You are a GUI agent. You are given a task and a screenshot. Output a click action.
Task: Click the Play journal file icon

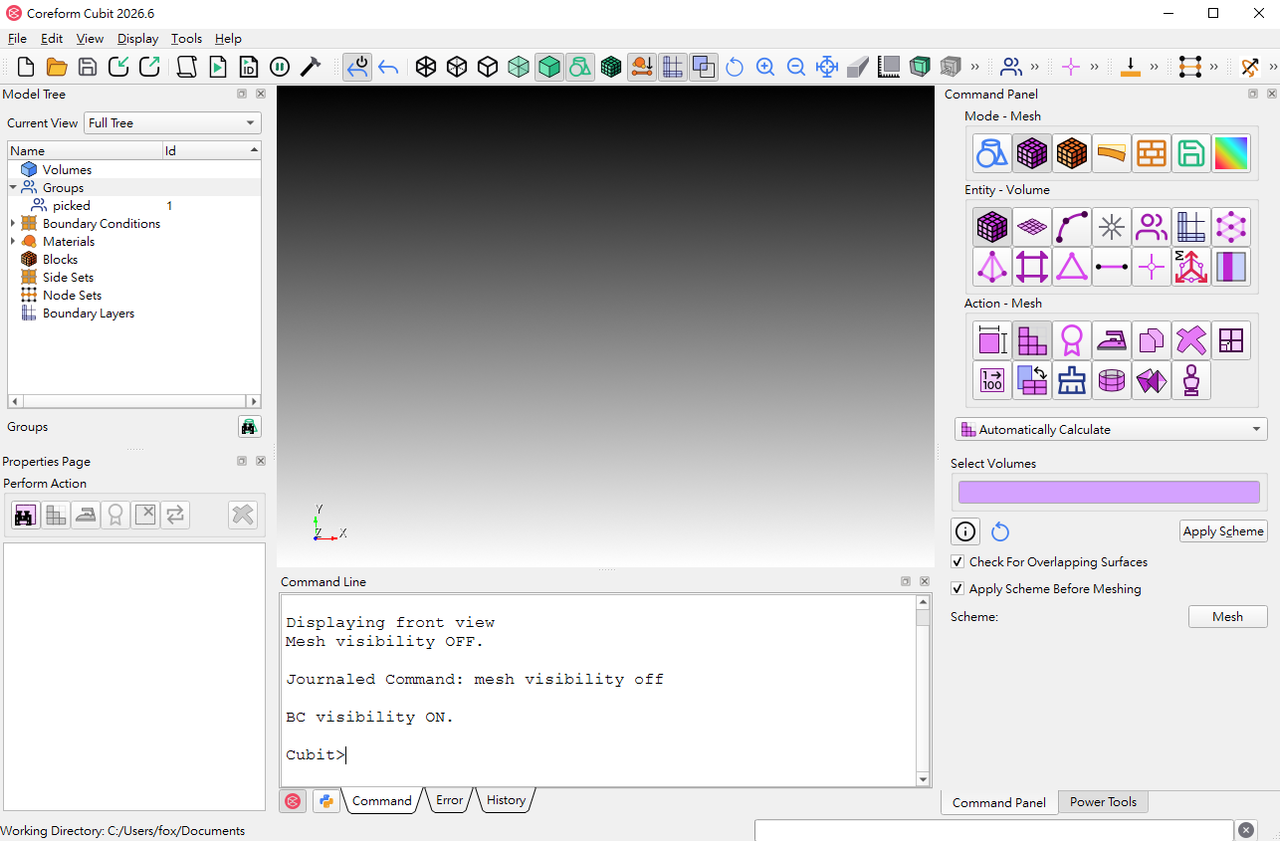(x=218, y=67)
